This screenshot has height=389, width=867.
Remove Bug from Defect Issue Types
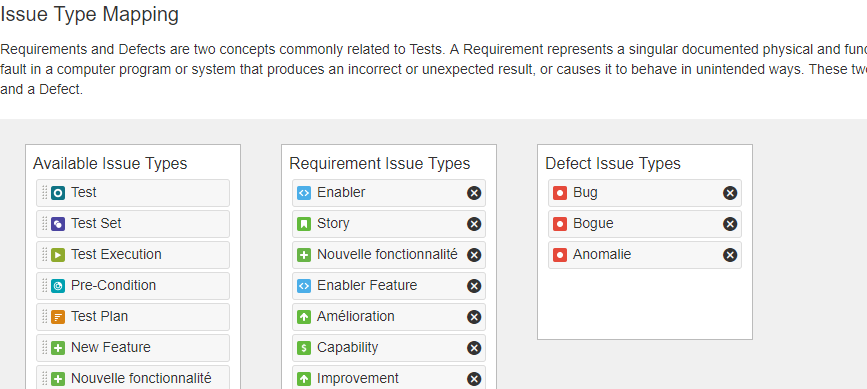point(730,193)
